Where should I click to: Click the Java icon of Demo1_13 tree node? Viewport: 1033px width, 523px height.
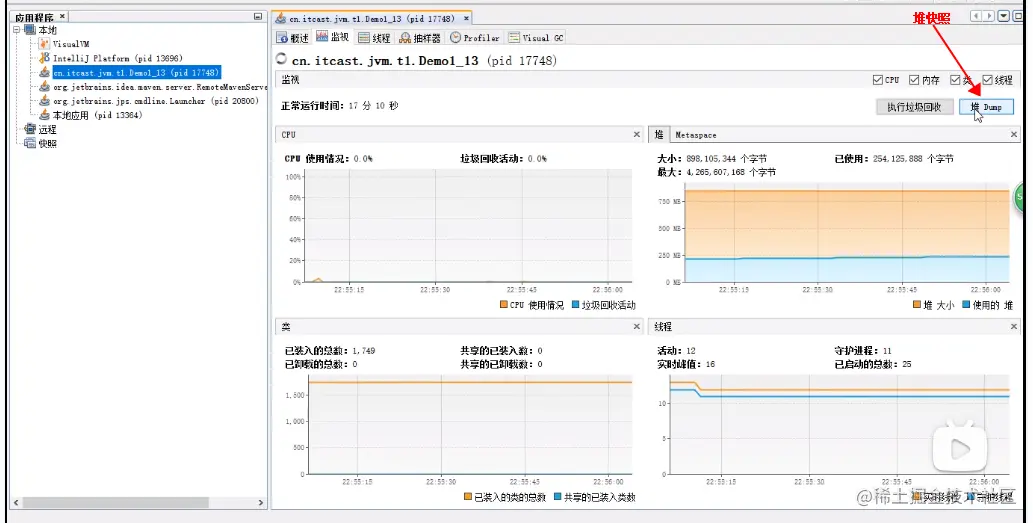(x=44, y=72)
